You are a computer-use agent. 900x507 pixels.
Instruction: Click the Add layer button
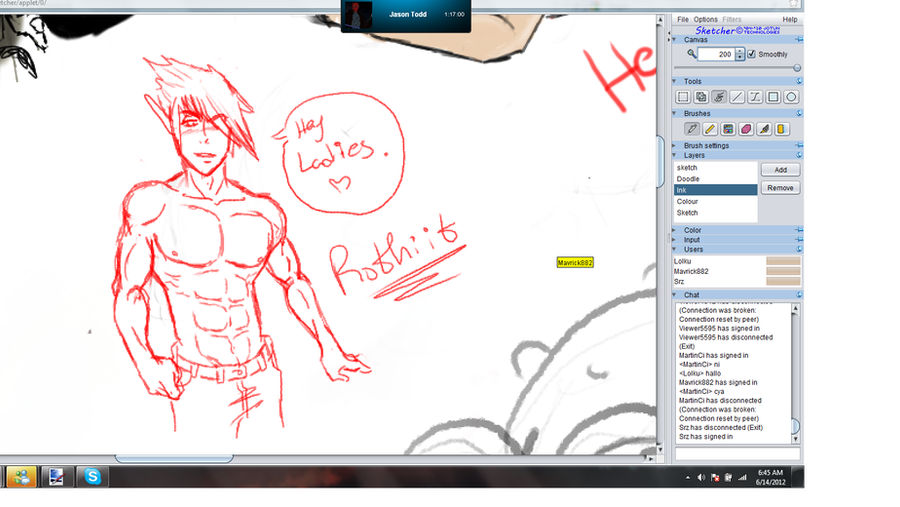[x=781, y=169]
